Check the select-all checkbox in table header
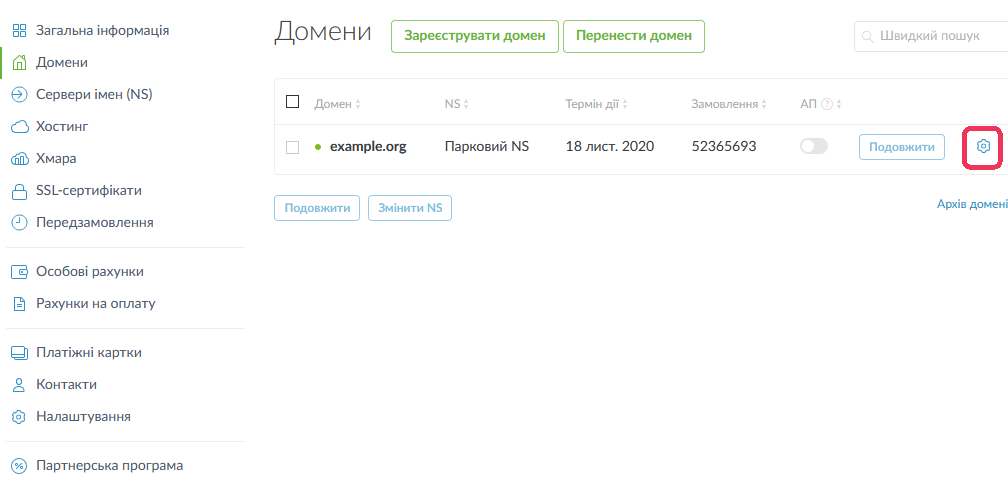This screenshot has height=481, width=1008. [x=292, y=102]
